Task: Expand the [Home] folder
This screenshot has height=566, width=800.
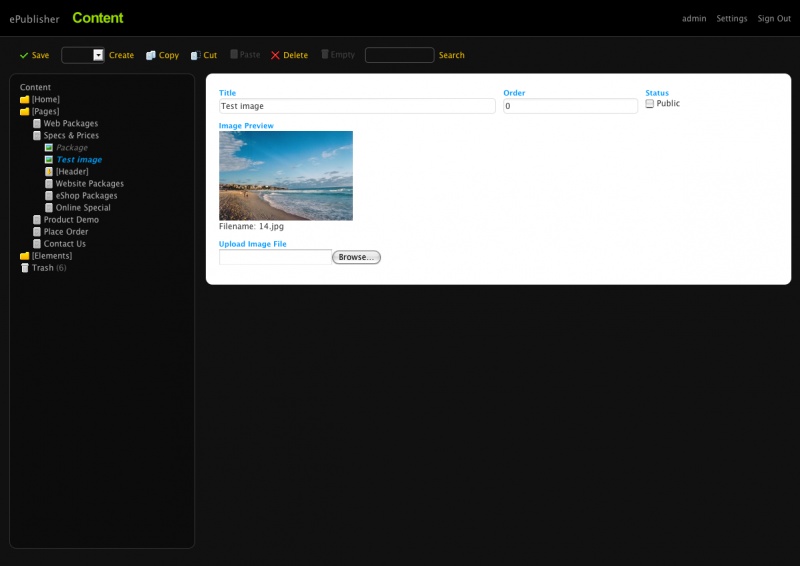Action: [25, 100]
